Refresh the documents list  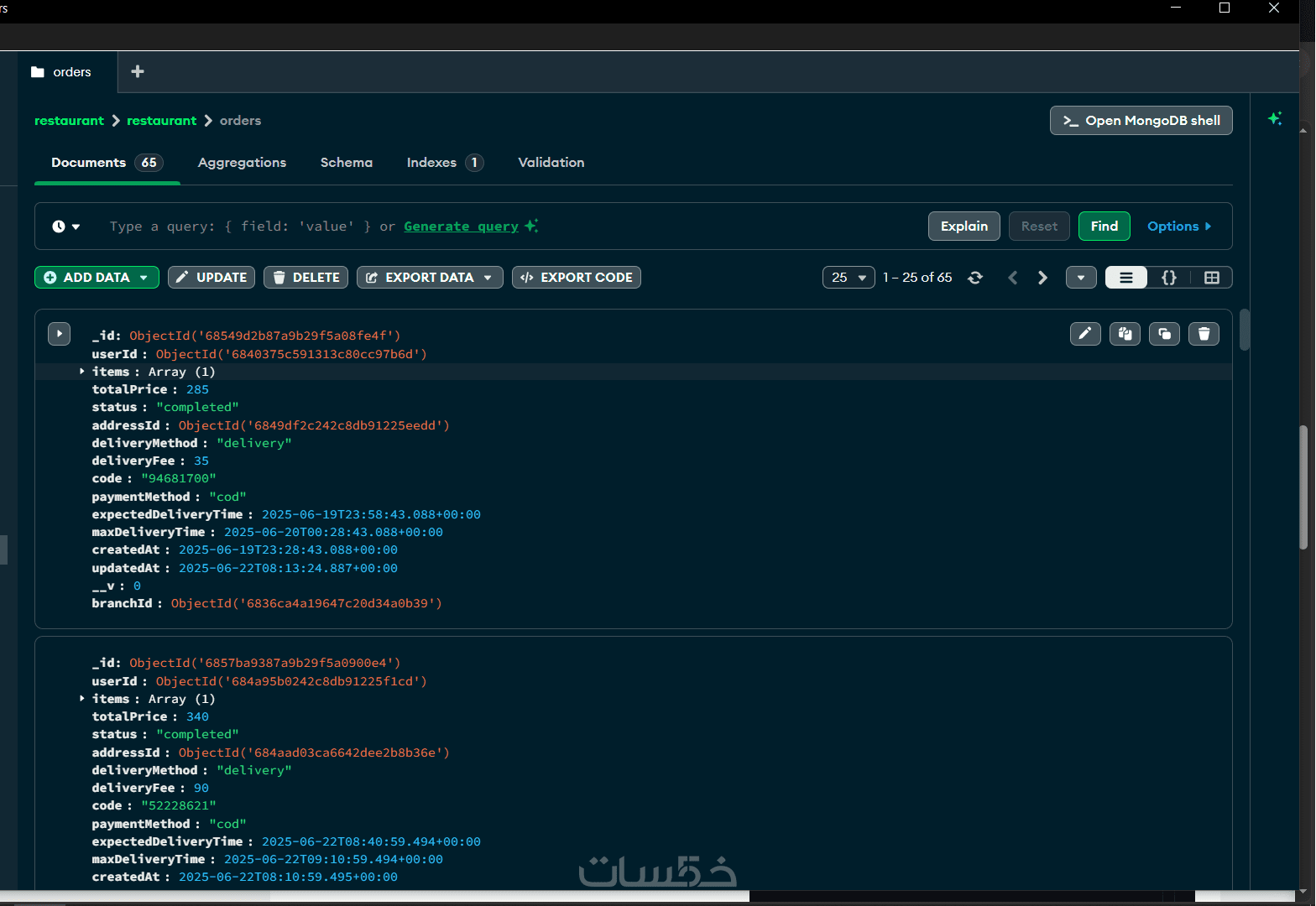(x=975, y=278)
